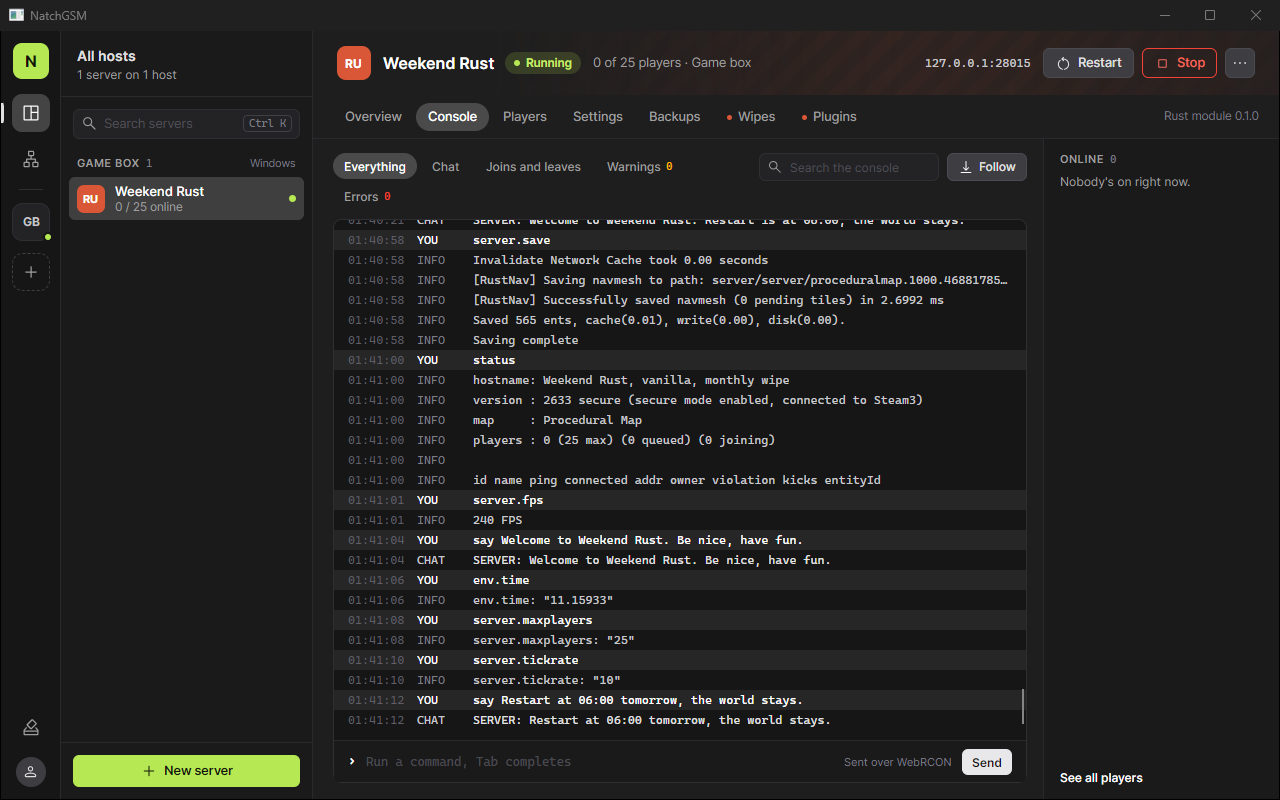
Task: Restart the Weekend Rust server
Action: point(1089,63)
